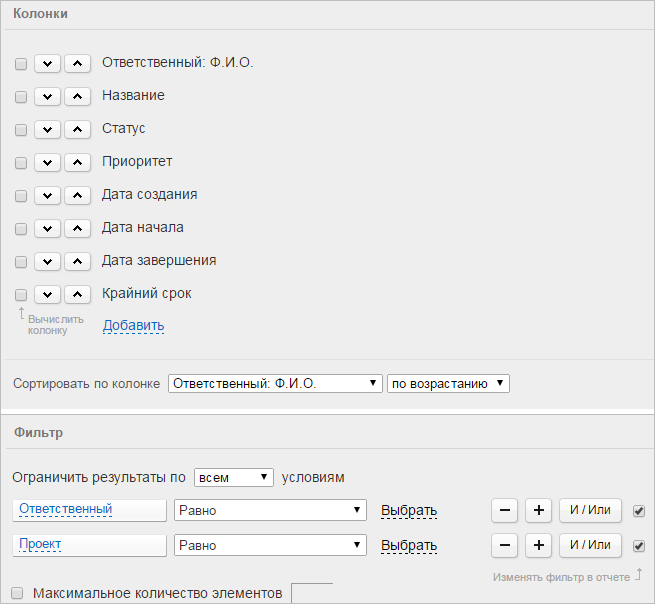
Task: Click the 'Проект' filter field link
Action: pyautogui.click(x=40, y=544)
